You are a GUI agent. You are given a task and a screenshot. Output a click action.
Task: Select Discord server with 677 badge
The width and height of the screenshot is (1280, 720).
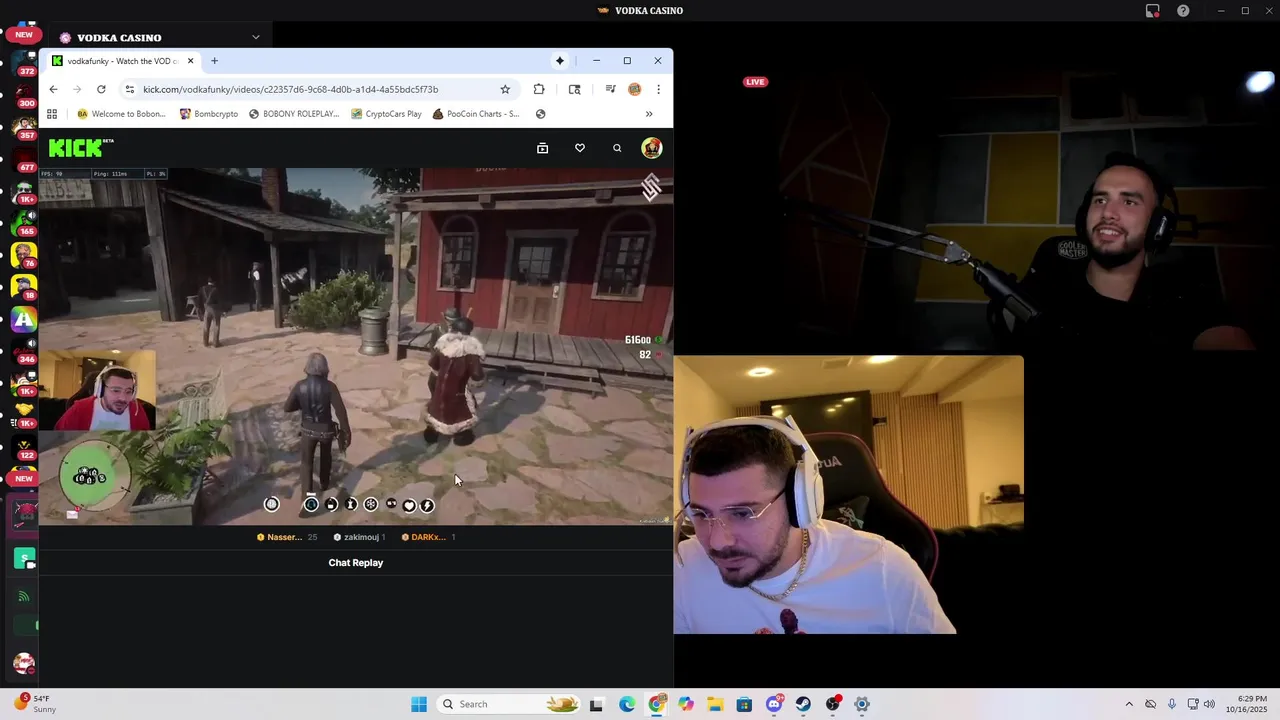[x=24, y=159]
